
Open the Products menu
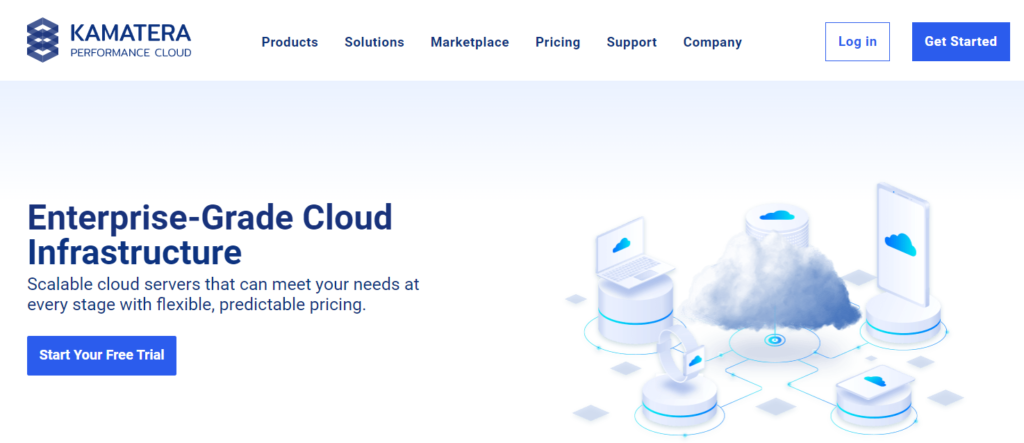click(289, 42)
